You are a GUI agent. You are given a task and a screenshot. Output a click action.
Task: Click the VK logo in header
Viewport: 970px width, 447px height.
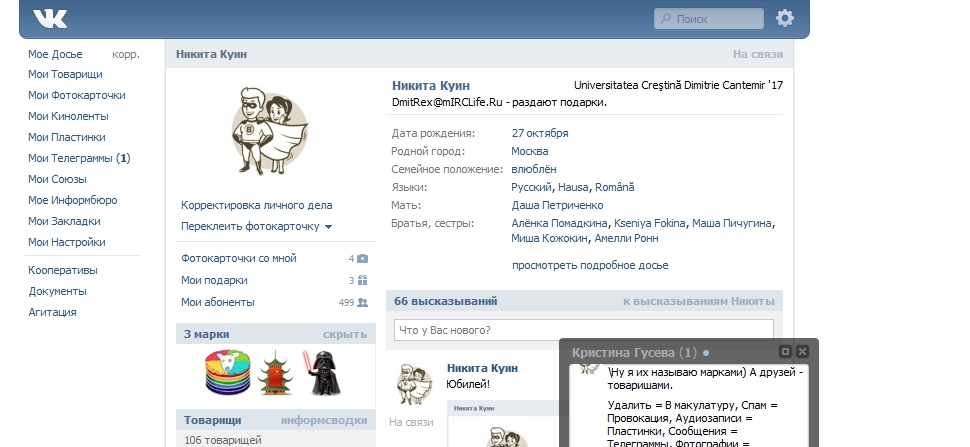[x=50, y=18]
